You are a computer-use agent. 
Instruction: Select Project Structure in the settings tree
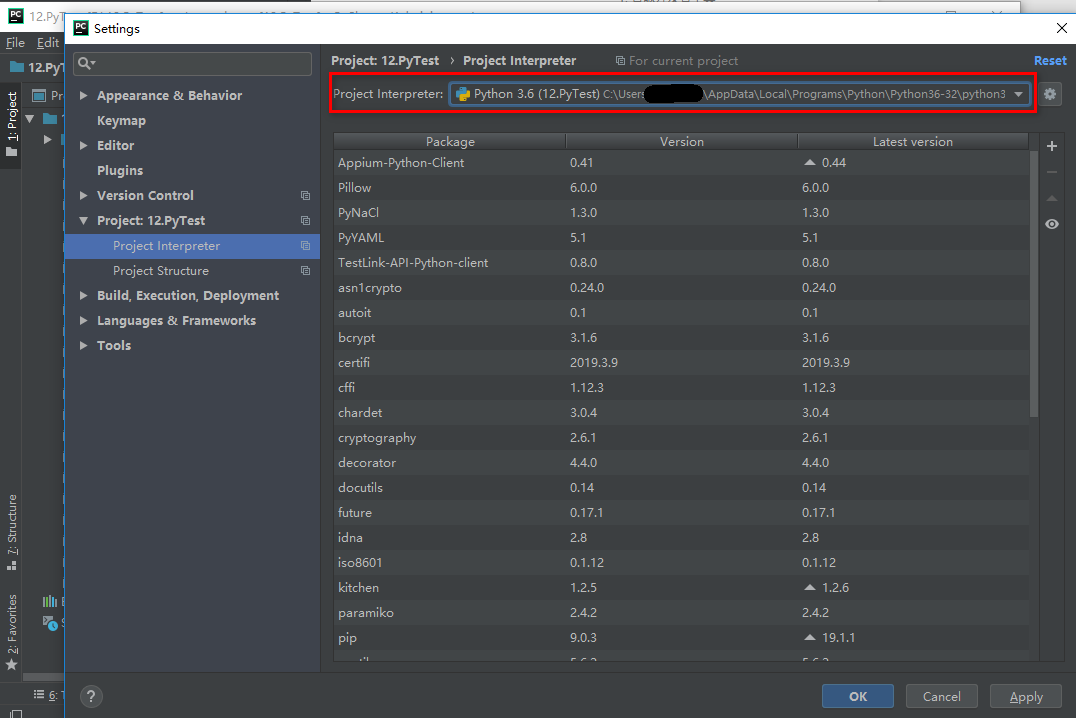(x=161, y=270)
